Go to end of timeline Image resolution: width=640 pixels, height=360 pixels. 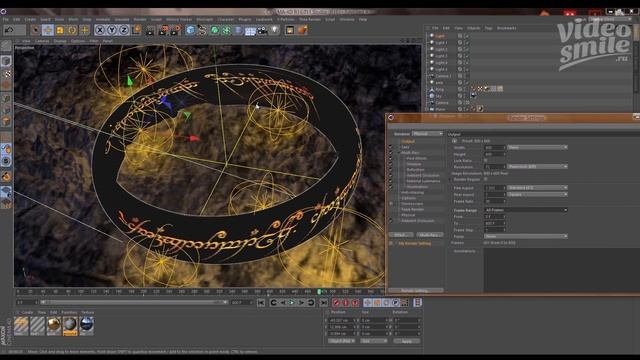[x=324, y=303]
